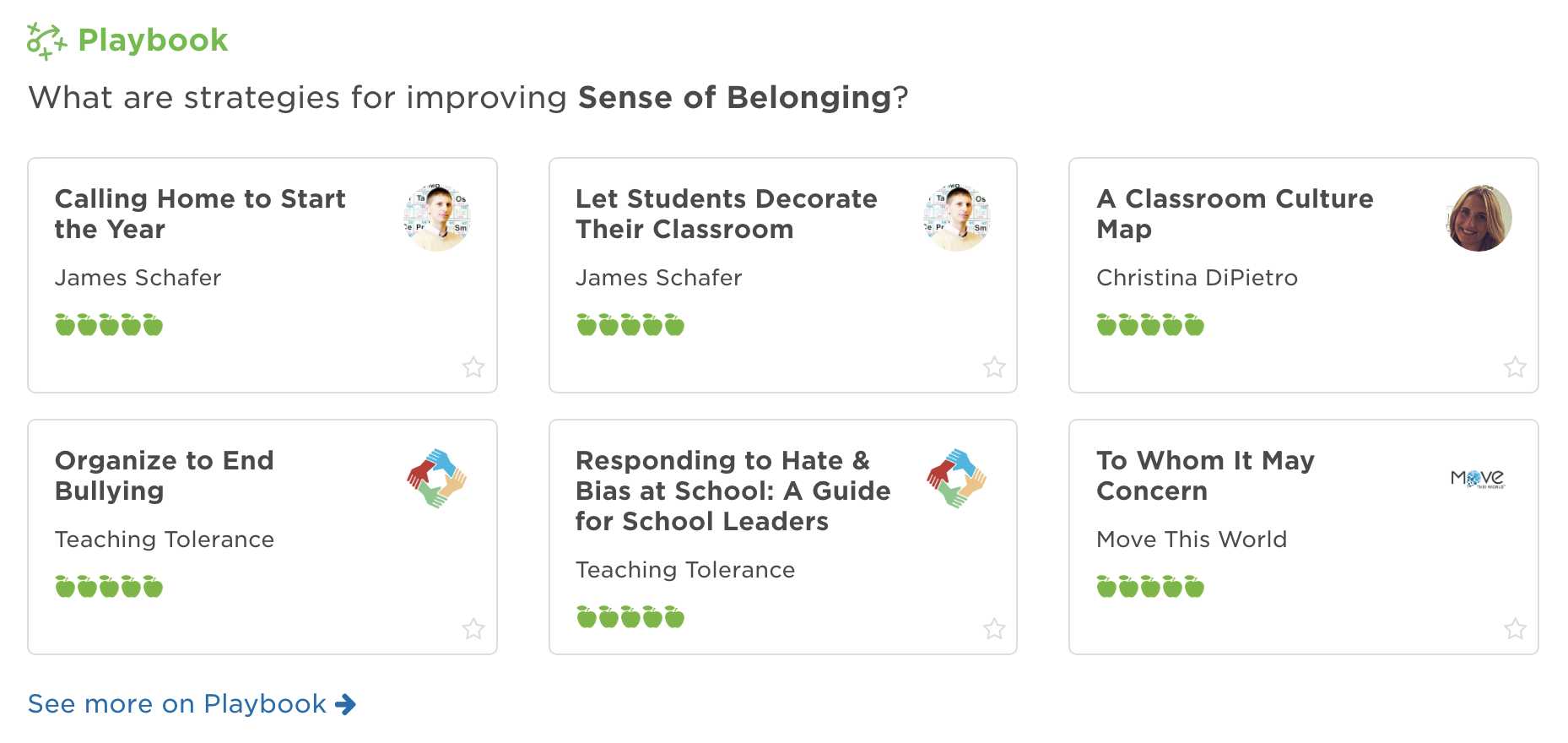This screenshot has height=743, width=1568.
Task: Click the green Playbook header icon
Action: click(44, 38)
